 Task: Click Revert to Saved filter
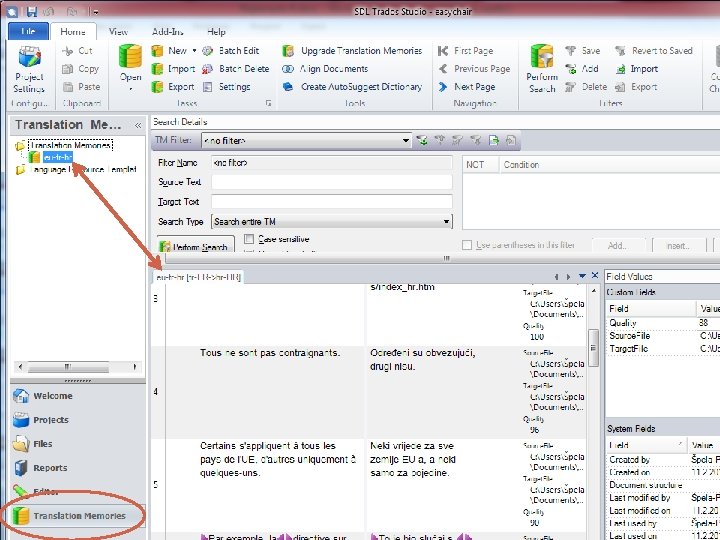pos(654,51)
